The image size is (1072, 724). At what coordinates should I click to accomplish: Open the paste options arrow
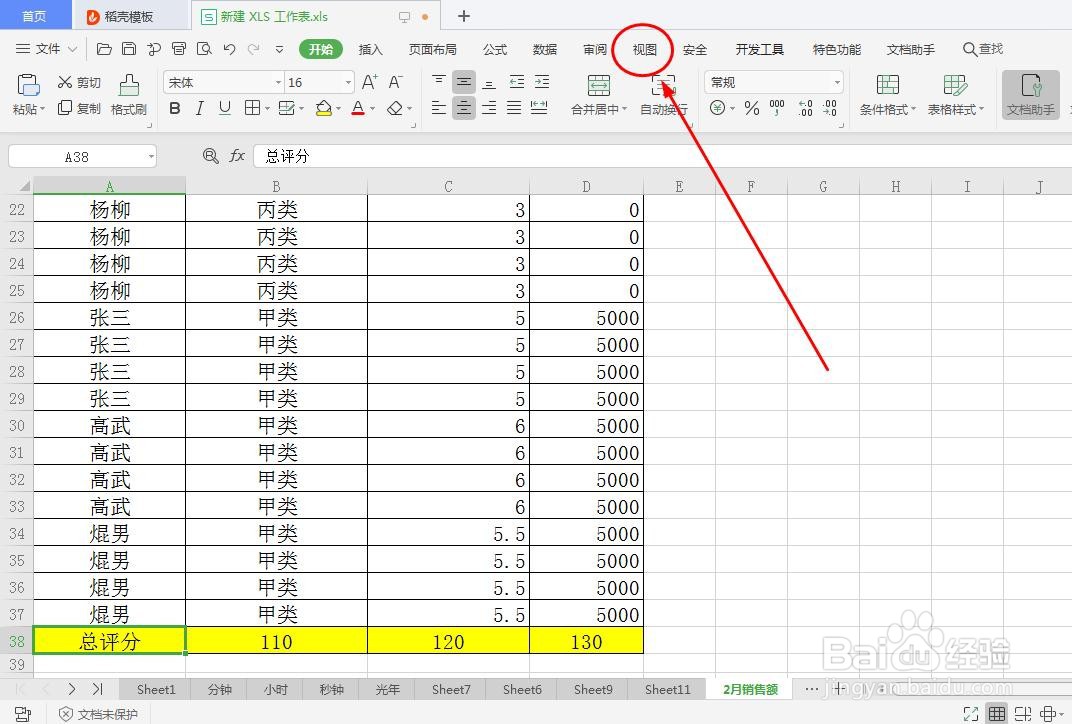(x=42, y=109)
